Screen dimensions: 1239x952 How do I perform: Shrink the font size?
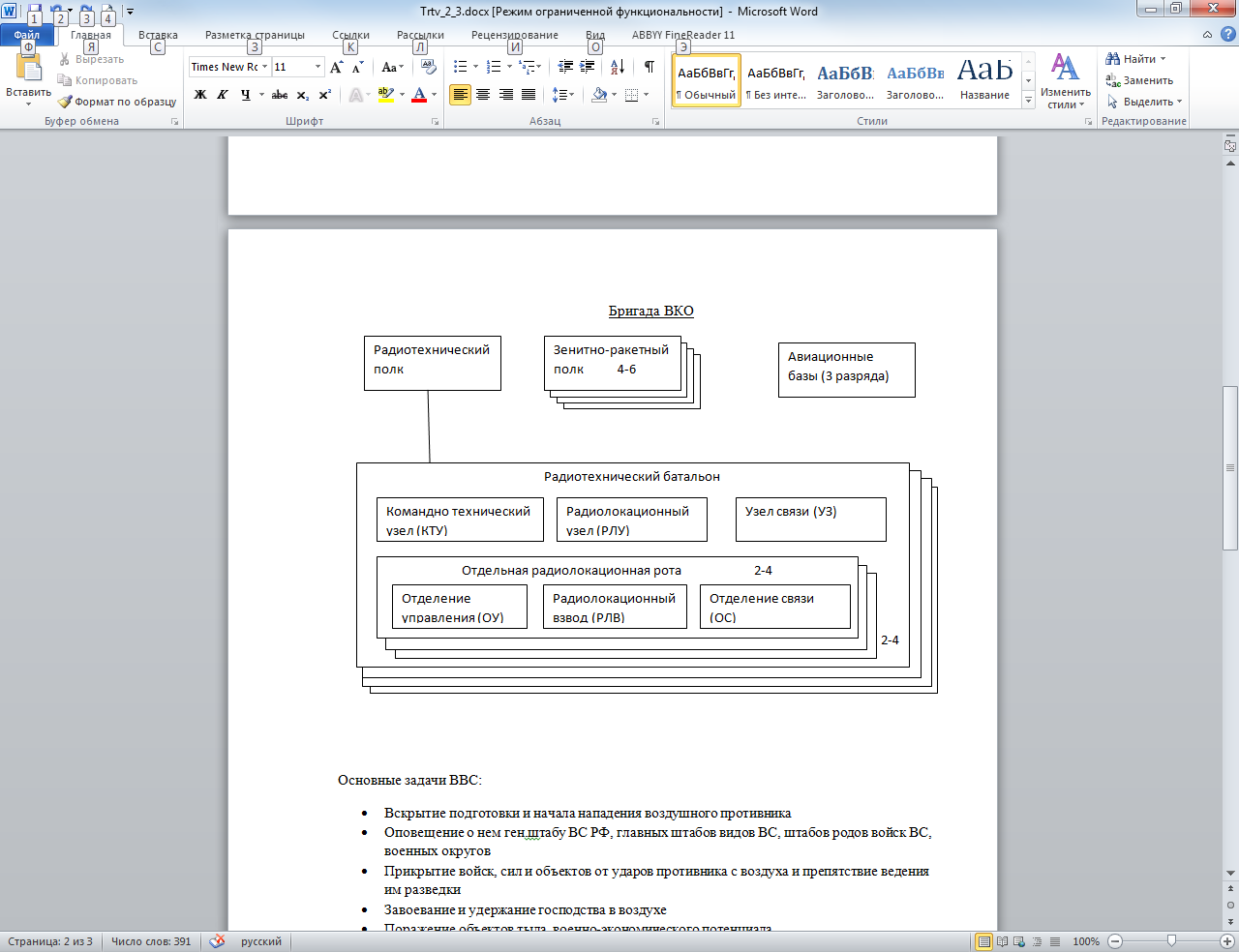(x=357, y=67)
